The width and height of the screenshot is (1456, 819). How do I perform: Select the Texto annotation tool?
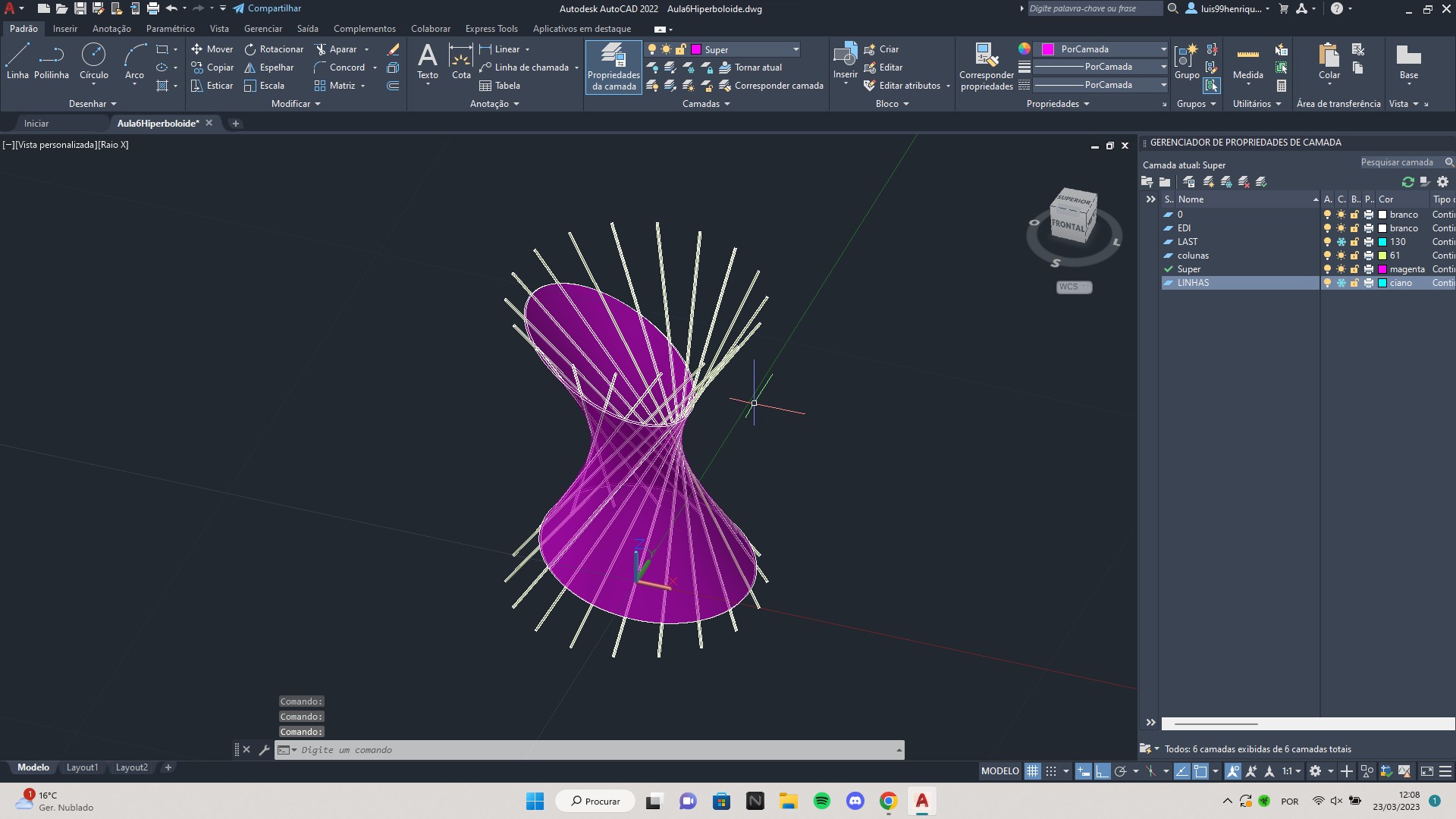pyautogui.click(x=428, y=61)
